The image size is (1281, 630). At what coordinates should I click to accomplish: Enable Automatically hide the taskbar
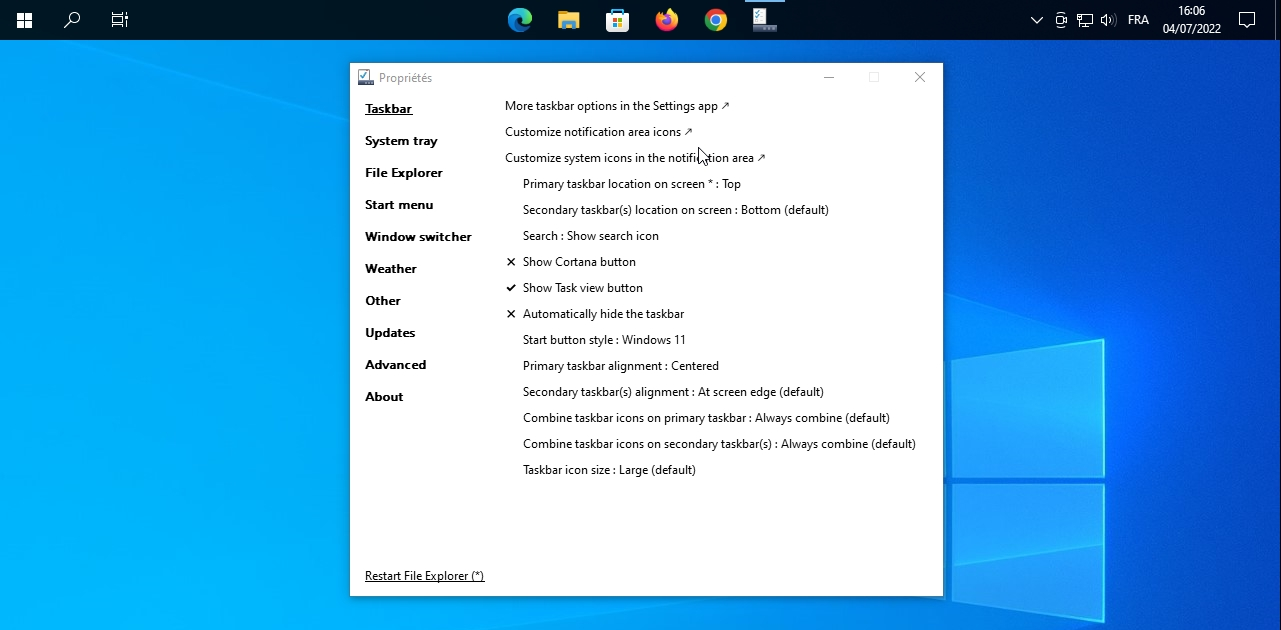pos(595,314)
